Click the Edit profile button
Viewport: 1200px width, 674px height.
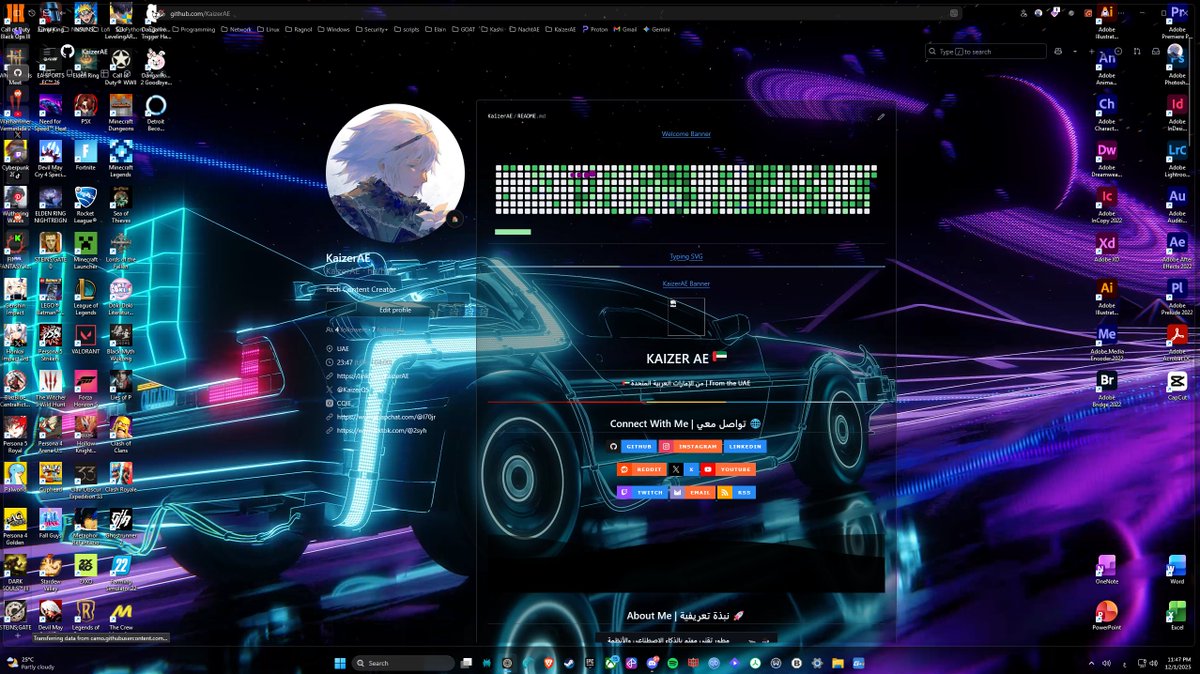click(x=395, y=310)
